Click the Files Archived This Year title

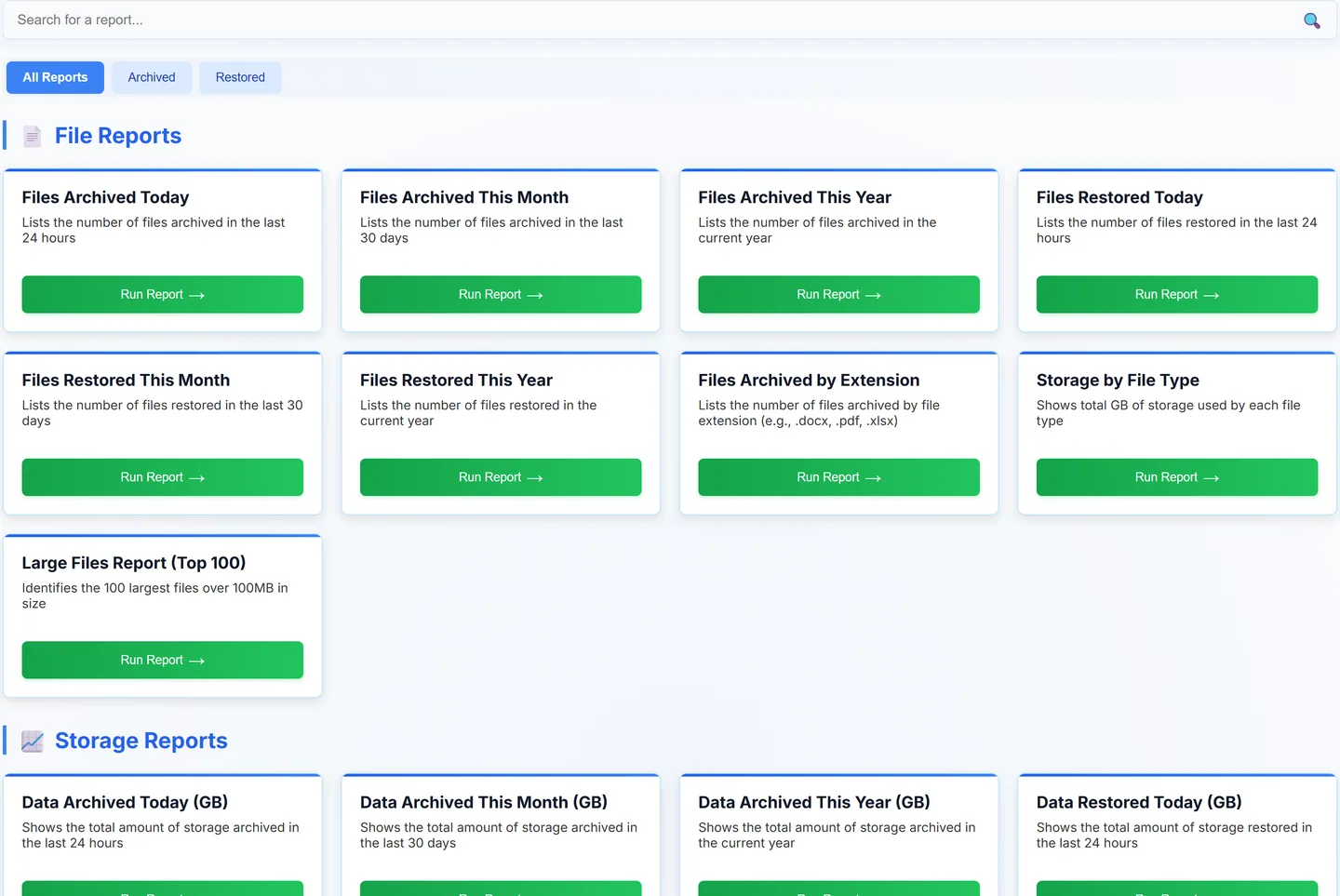[x=795, y=197]
